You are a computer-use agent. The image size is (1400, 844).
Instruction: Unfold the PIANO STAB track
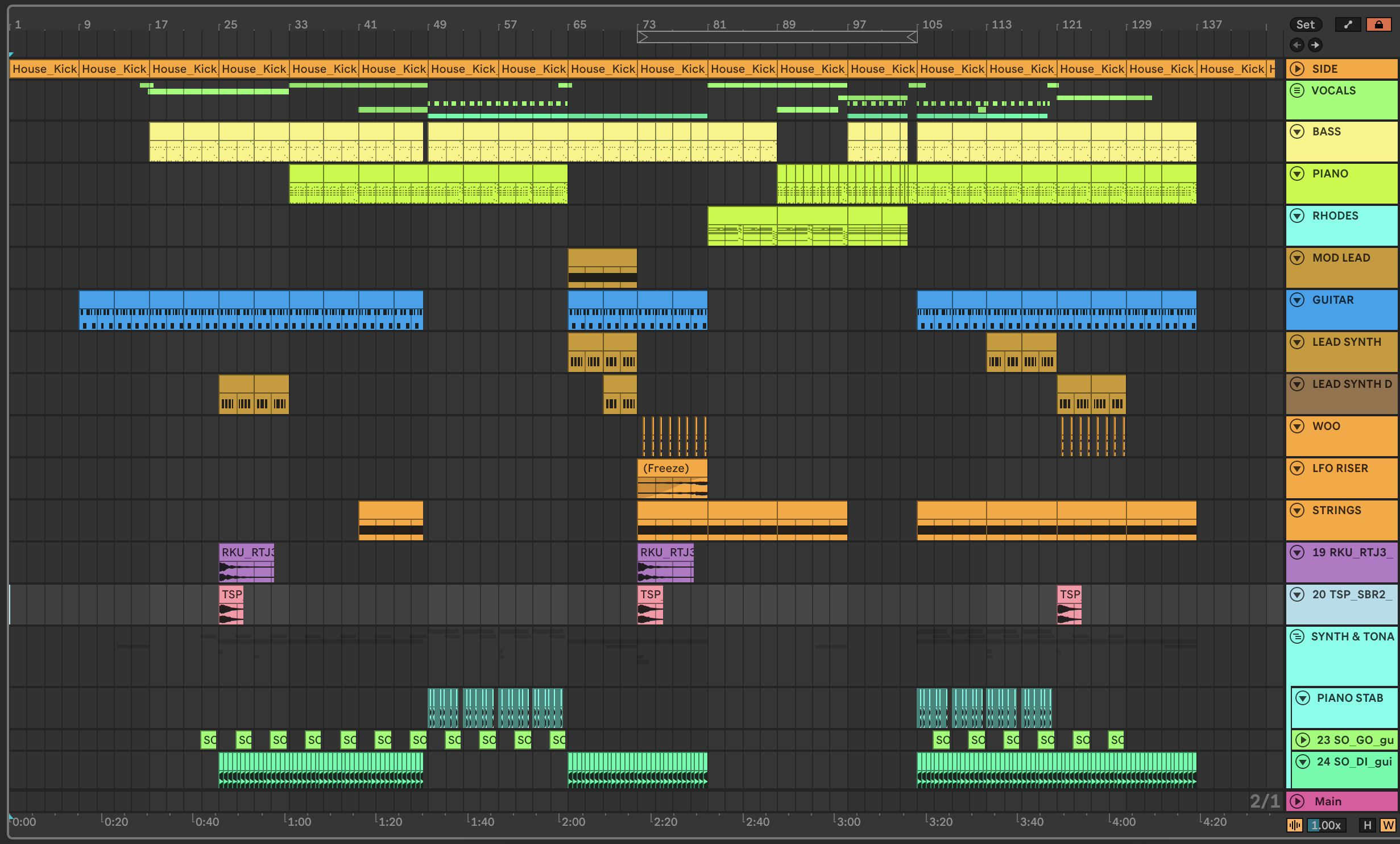tap(1303, 698)
